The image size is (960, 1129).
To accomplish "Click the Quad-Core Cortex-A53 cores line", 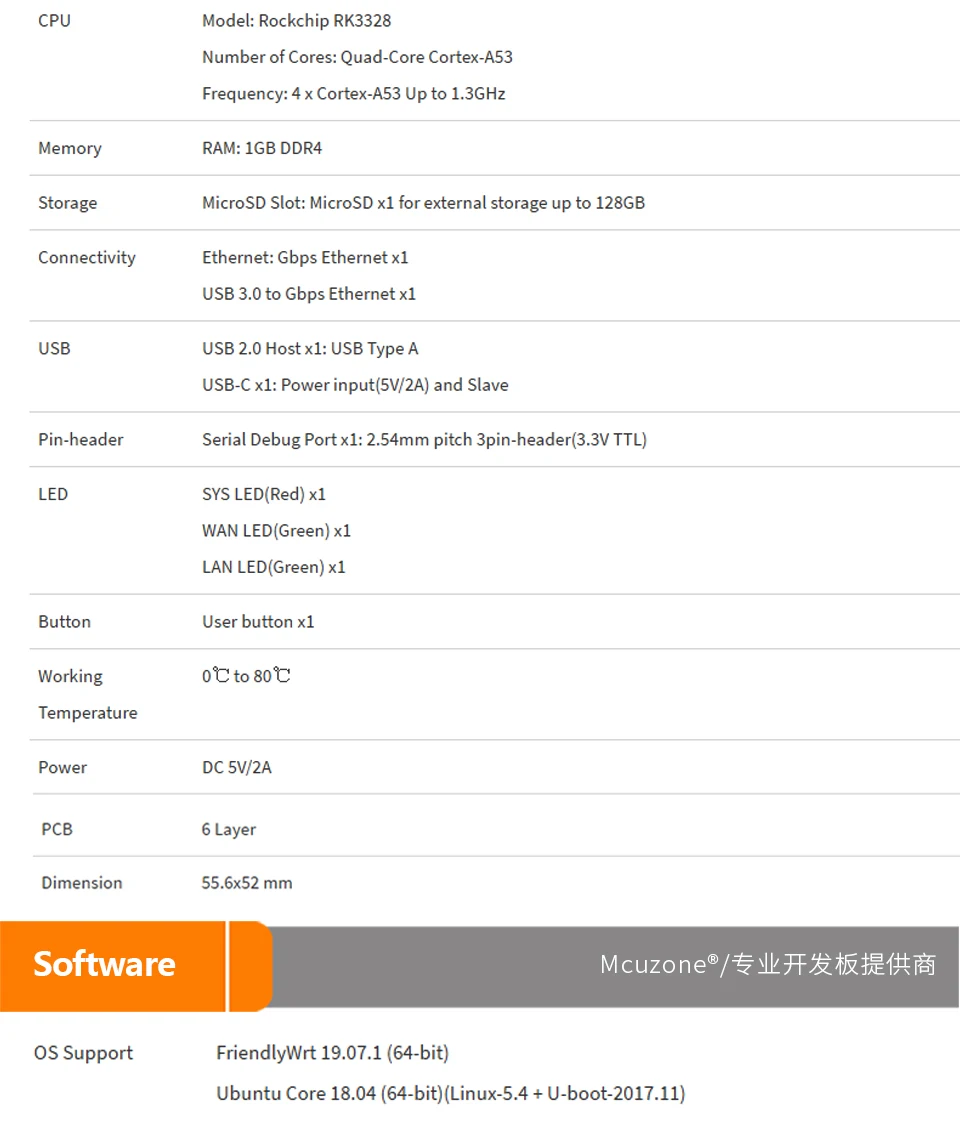I will tap(357, 57).
